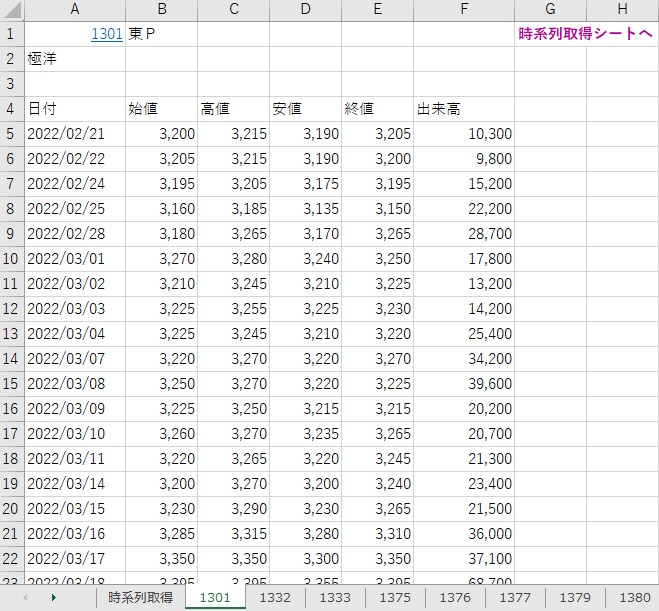Viewport: 659px width, 611px height.
Task: Click the previous sheet navigation arrow
Action: point(25,597)
